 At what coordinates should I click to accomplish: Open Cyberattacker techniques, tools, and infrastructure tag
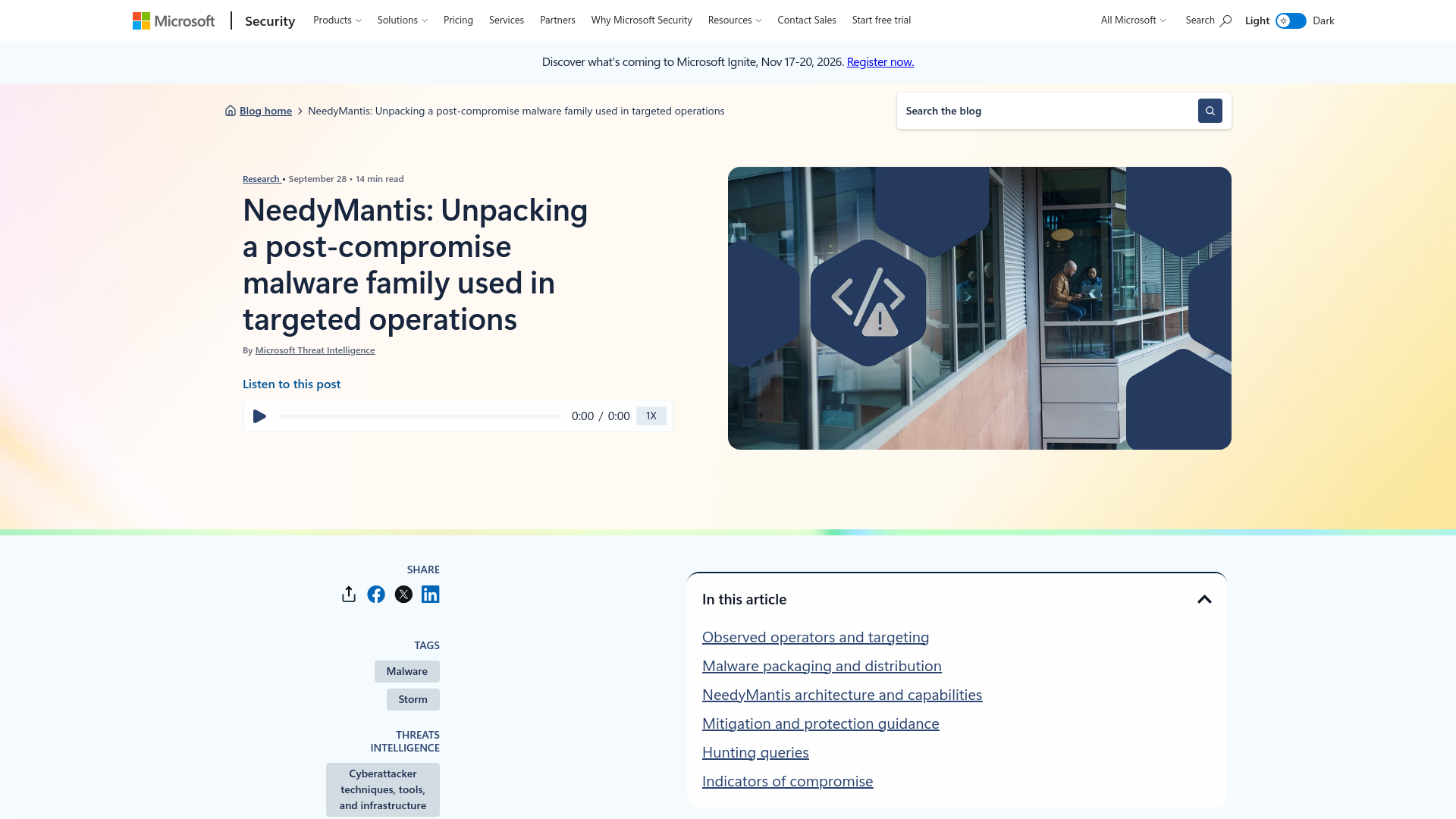(x=383, y=789)
